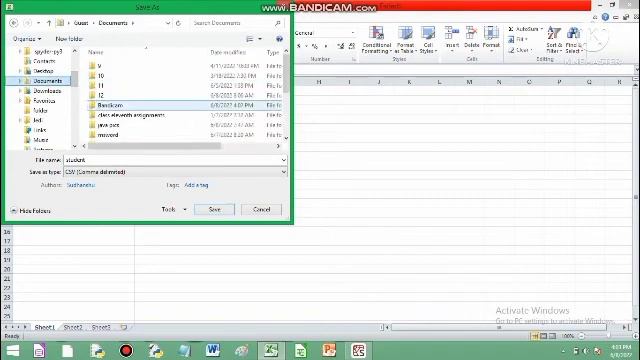Select Links in the navigation tree
Image resolution: width=640 pixels, height=360 pixels.
[40, 130]
